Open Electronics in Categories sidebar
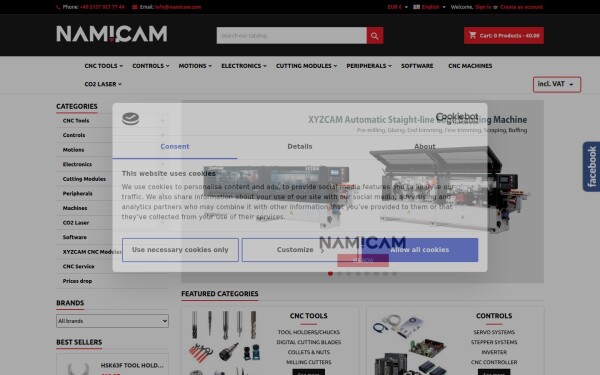600x375 pixels. [x=77, y=164]
